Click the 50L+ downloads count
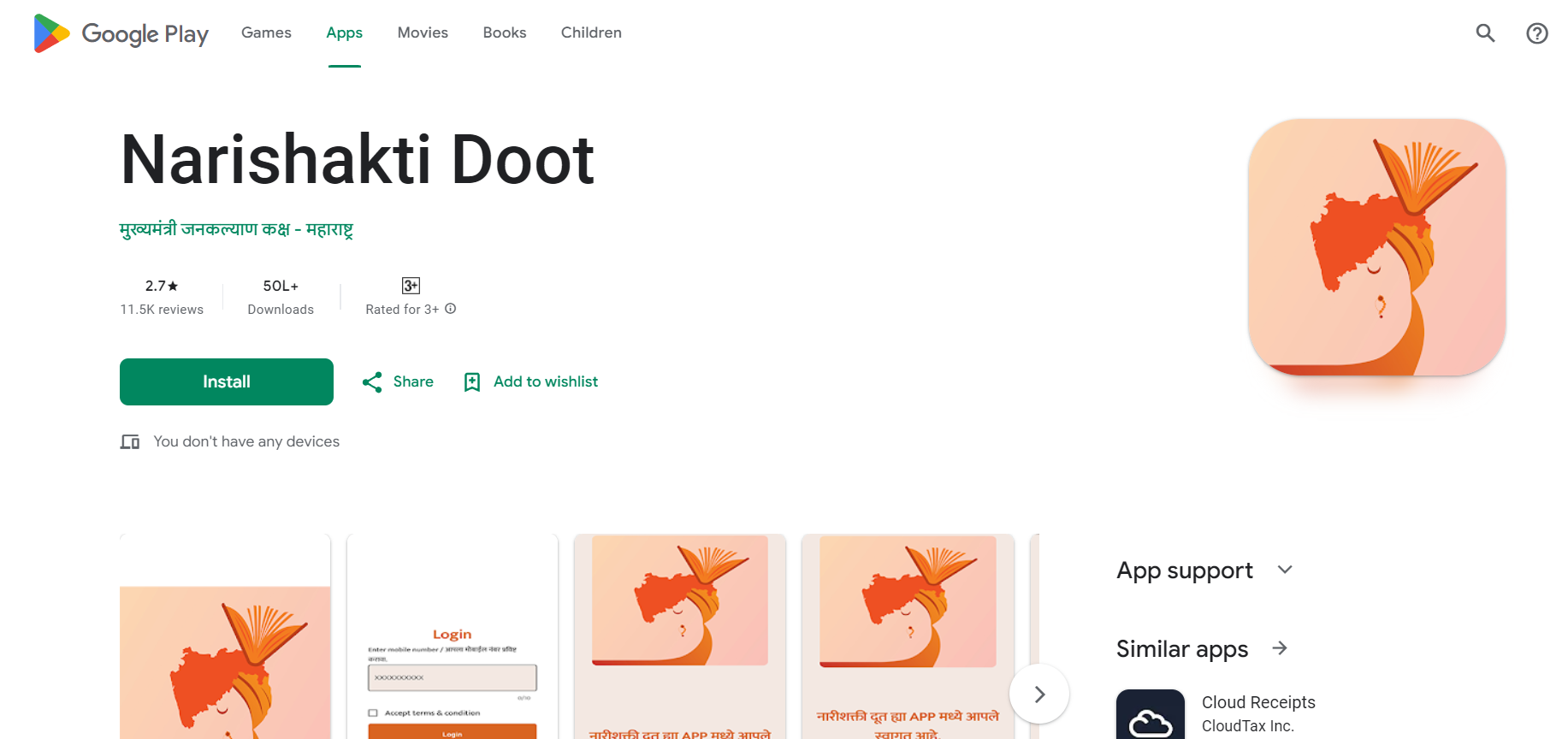 [281, 286]
